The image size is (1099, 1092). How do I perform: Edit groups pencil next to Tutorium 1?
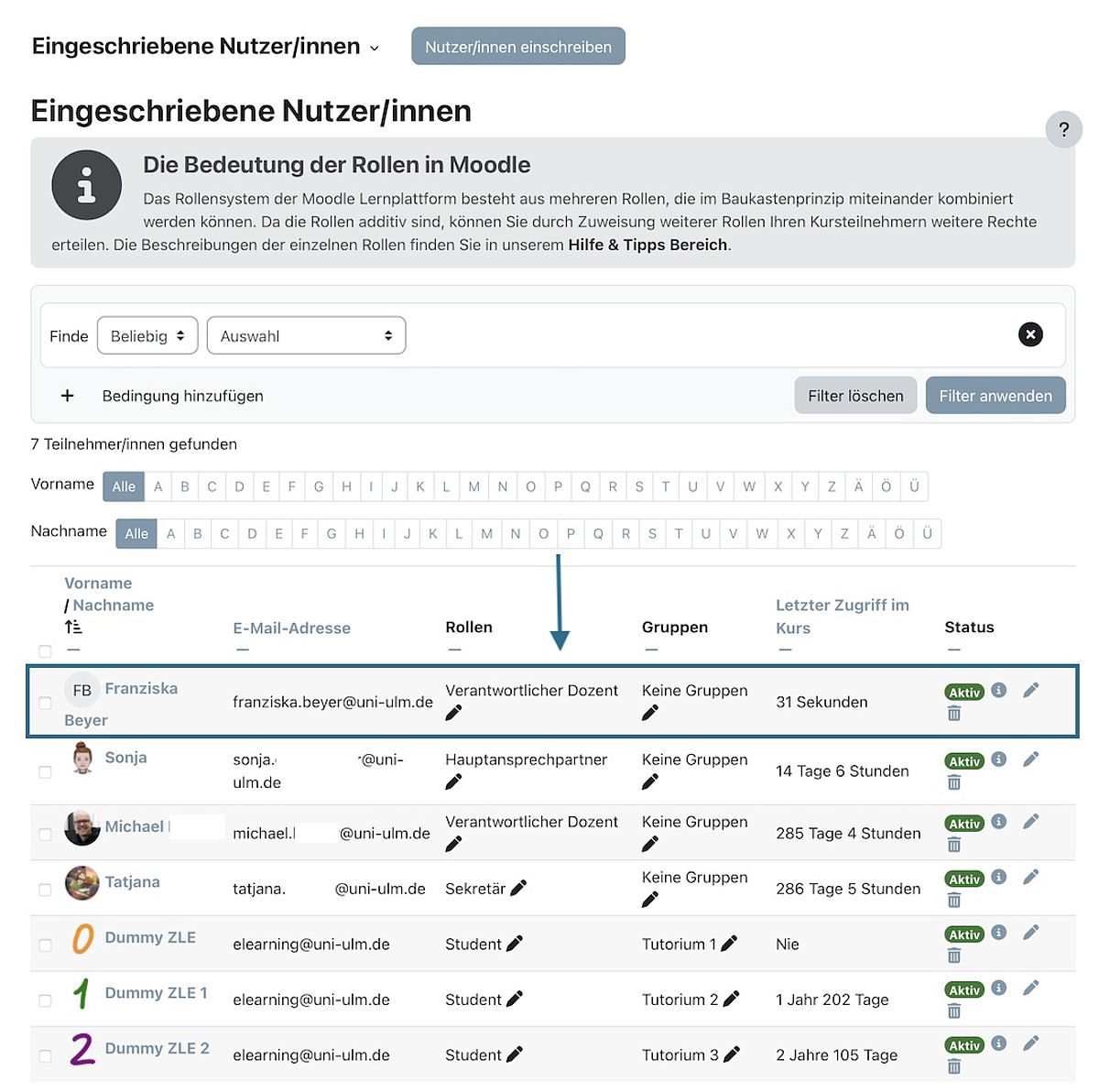pos(729,944)
